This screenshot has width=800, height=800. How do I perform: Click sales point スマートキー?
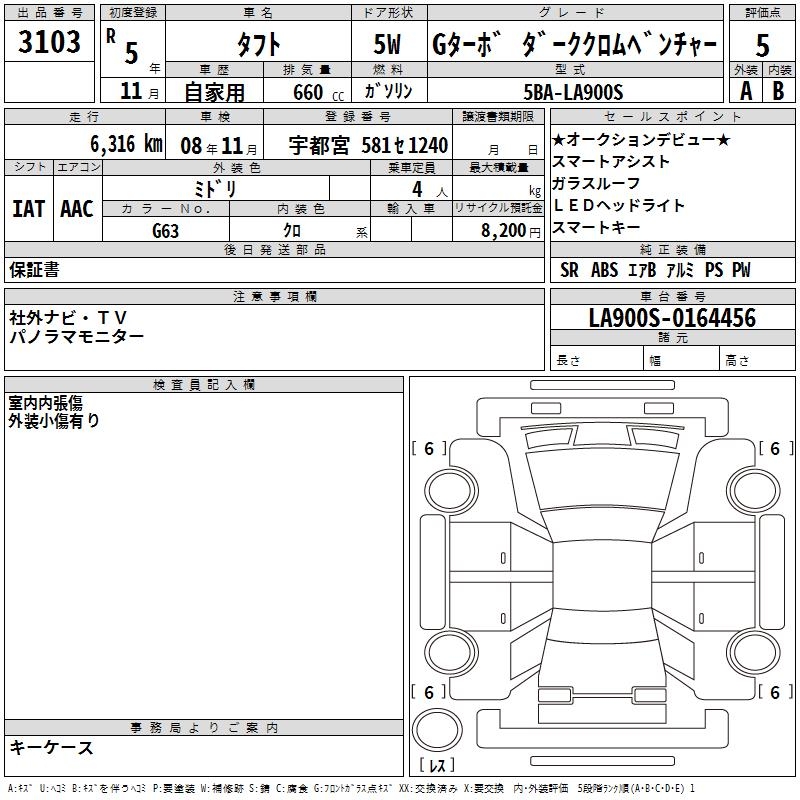(596, 227)
